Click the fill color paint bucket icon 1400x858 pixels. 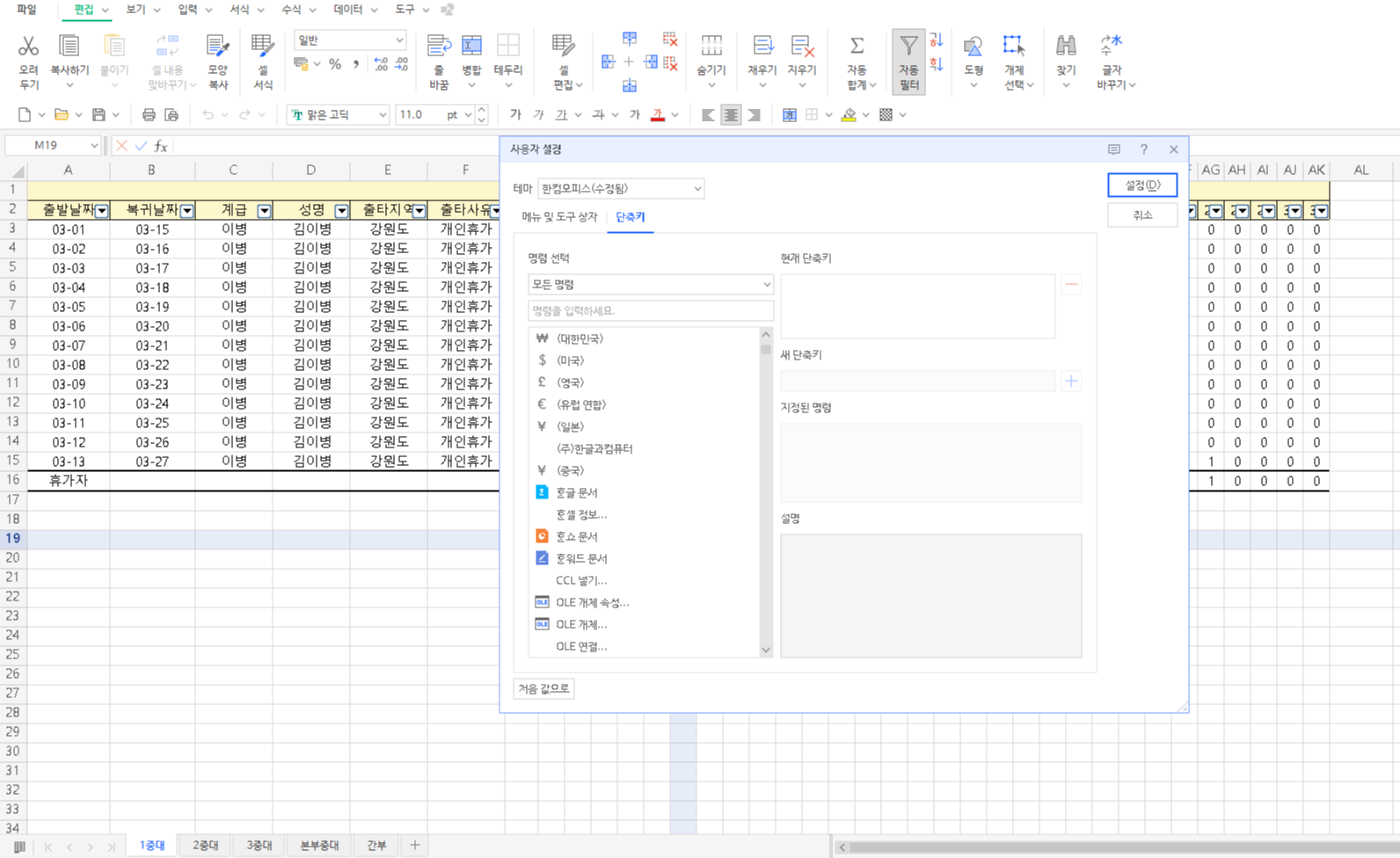point(849,114)
